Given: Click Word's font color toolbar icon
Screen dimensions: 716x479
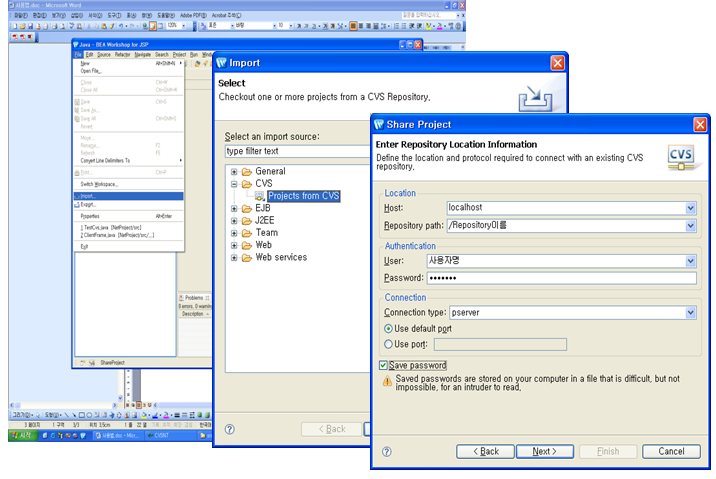Looking at the screenshot, I should click(x=439, y=26).
